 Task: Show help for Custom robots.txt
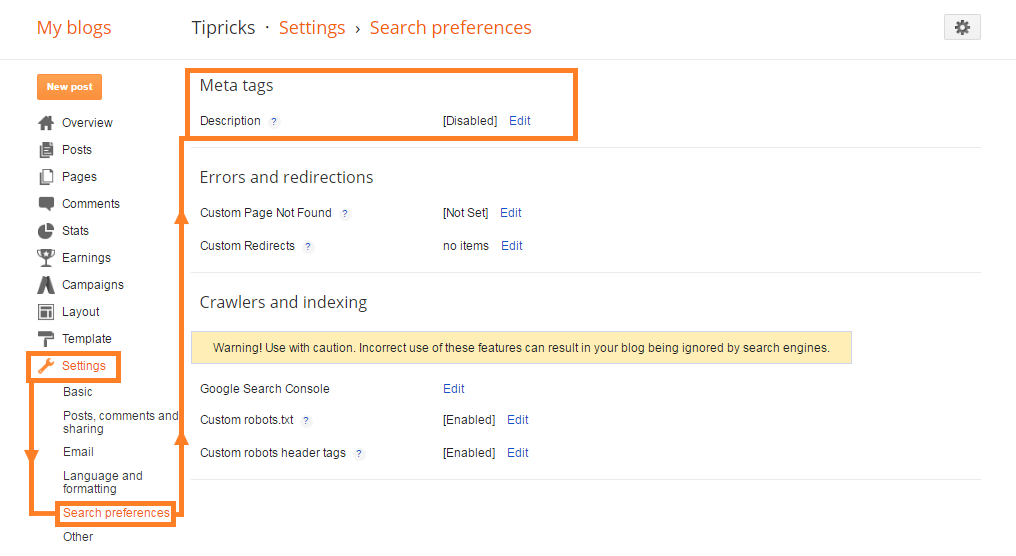click(306, 420)
